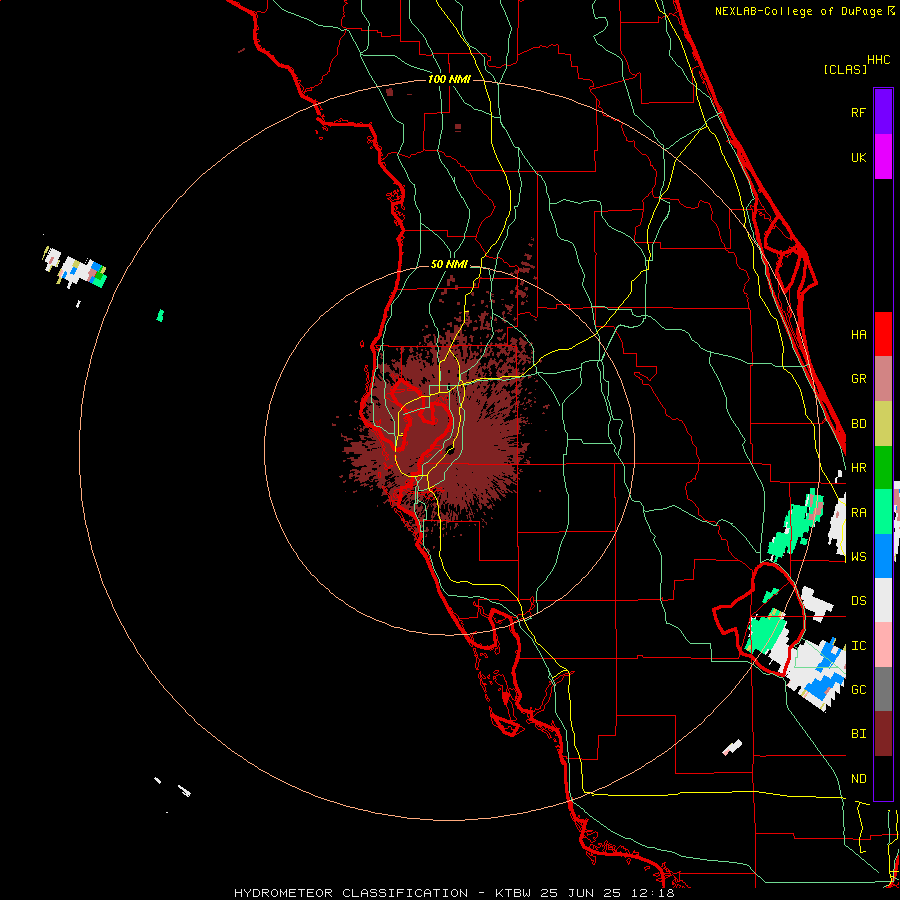Image resolution: width=900 pixels, height=900 pixels.
Task: Pick the white DS legend swatch
Action: pos(883,600)
